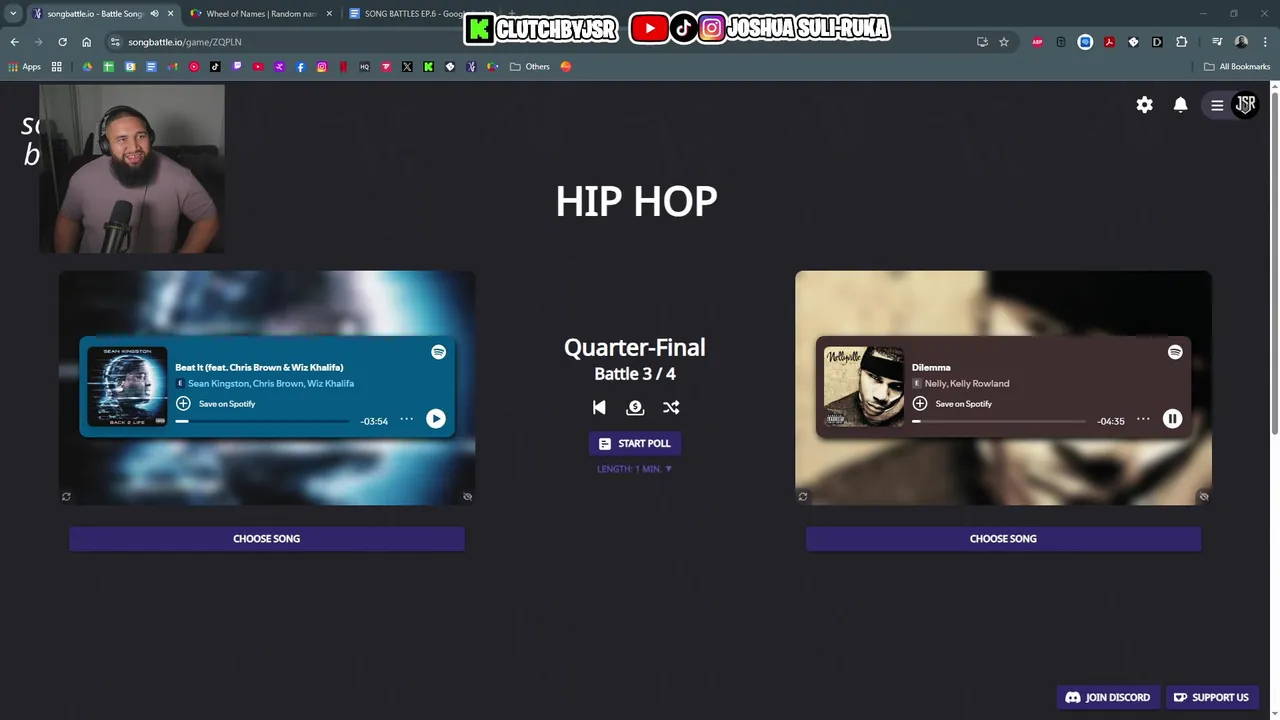The height and width of the screenshot is (720, 1280).
Task: Install the app via address bar icon
Action: (982, 42)
